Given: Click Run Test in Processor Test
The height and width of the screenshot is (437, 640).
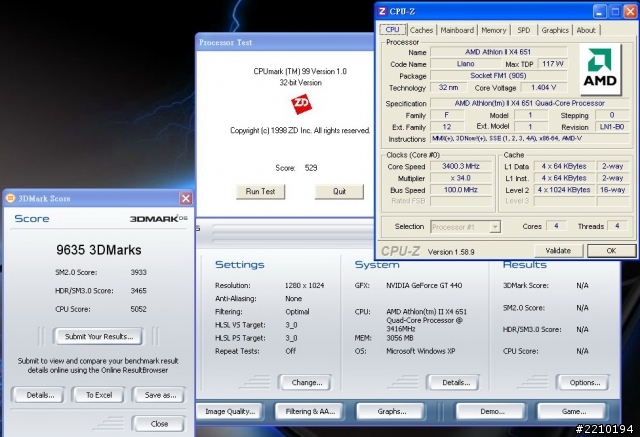Looking at the screenshot, I should pos(260,191).
